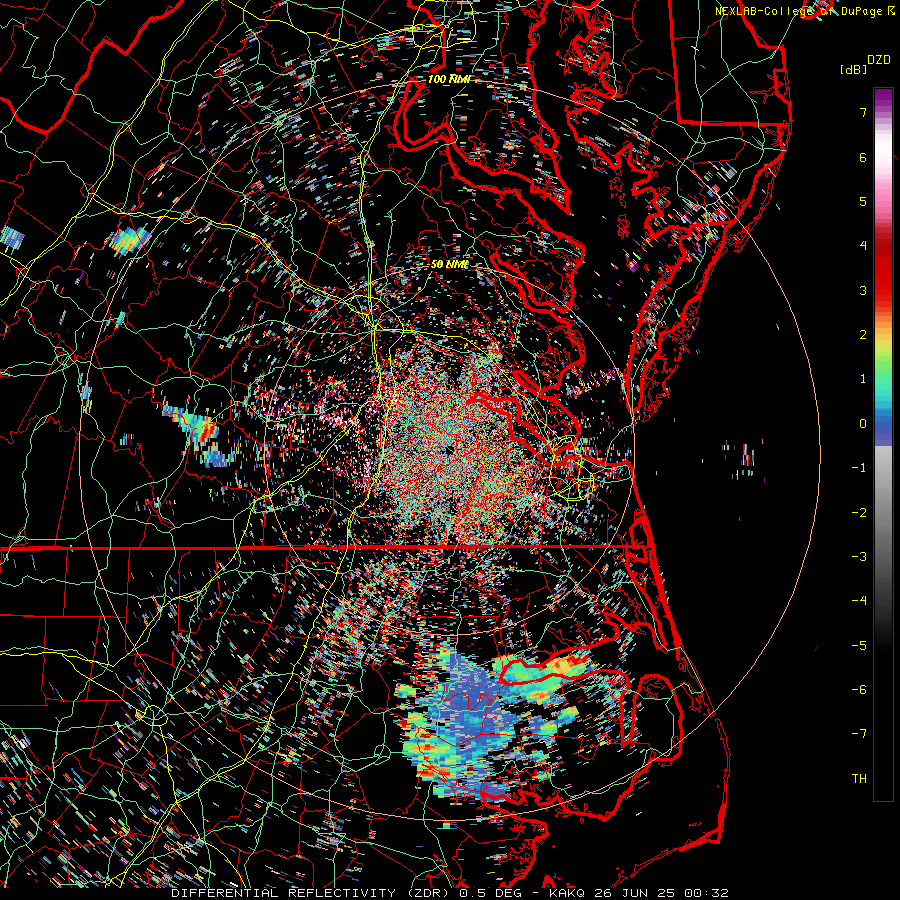Screen dimensions: 900x900
Task: Click the TH threshold label on legend
Action: (x=859, y=779)
